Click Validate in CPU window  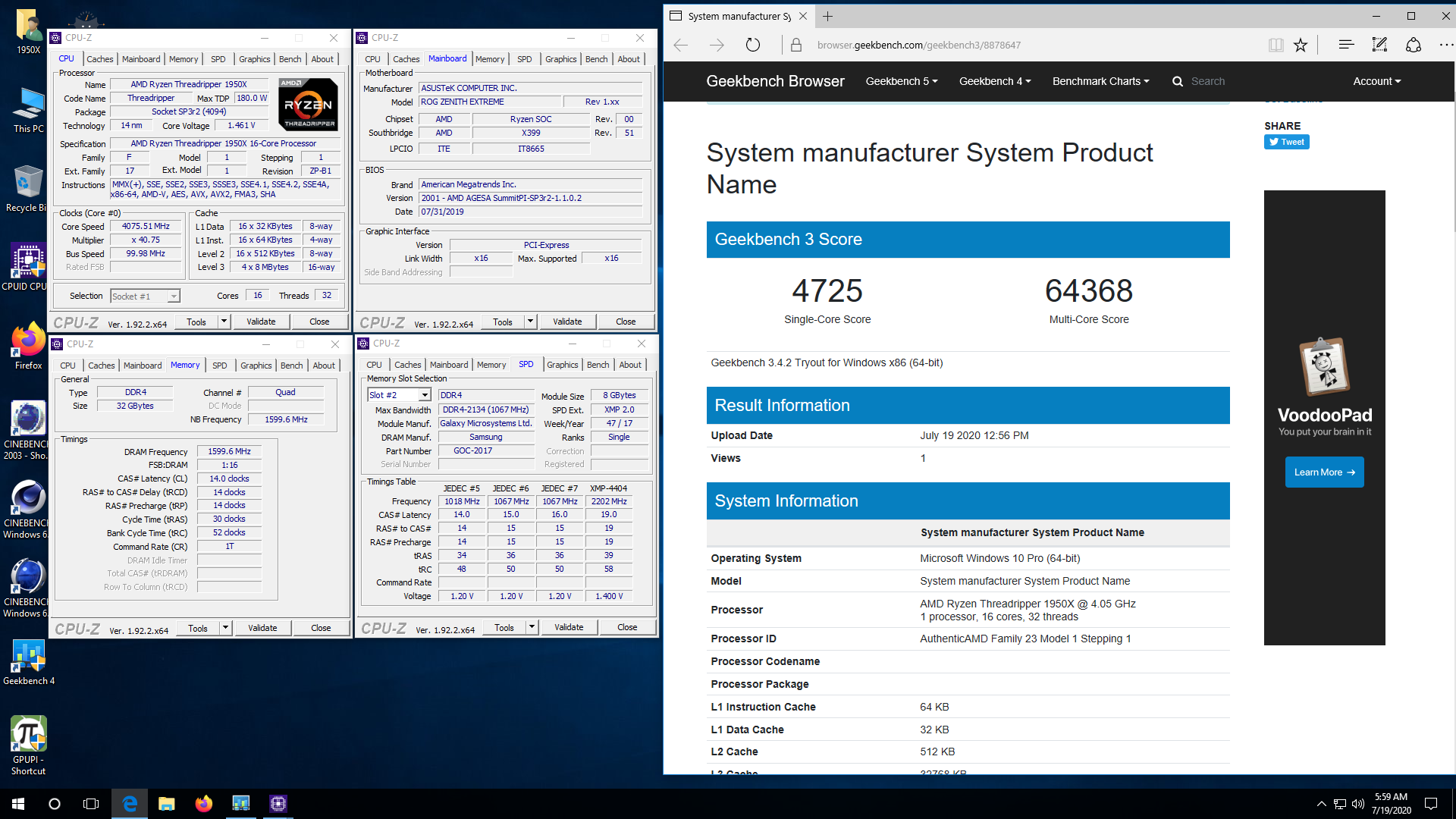click(261, 322)
